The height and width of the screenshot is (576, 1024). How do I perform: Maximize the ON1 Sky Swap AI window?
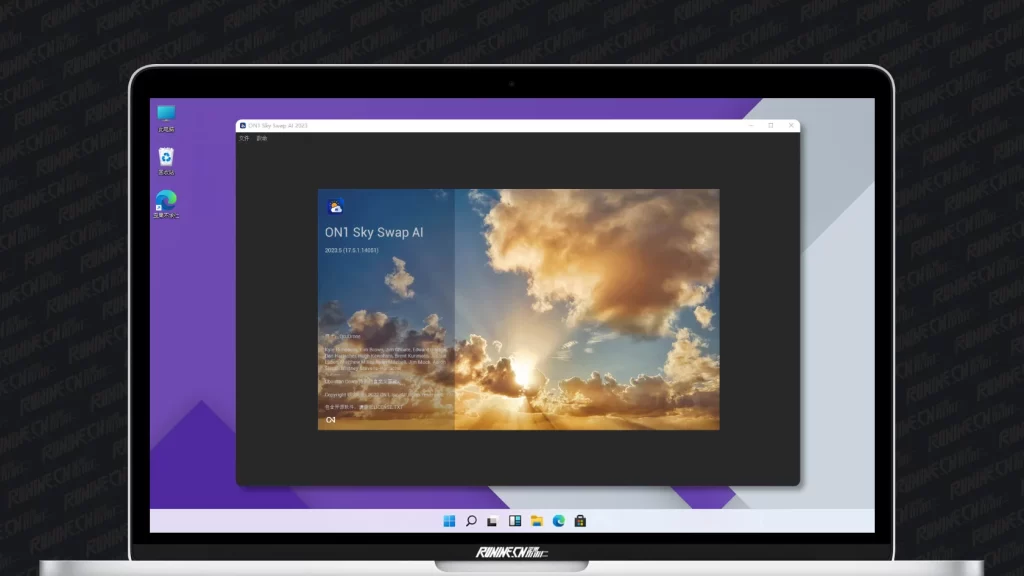coord(771,126)
